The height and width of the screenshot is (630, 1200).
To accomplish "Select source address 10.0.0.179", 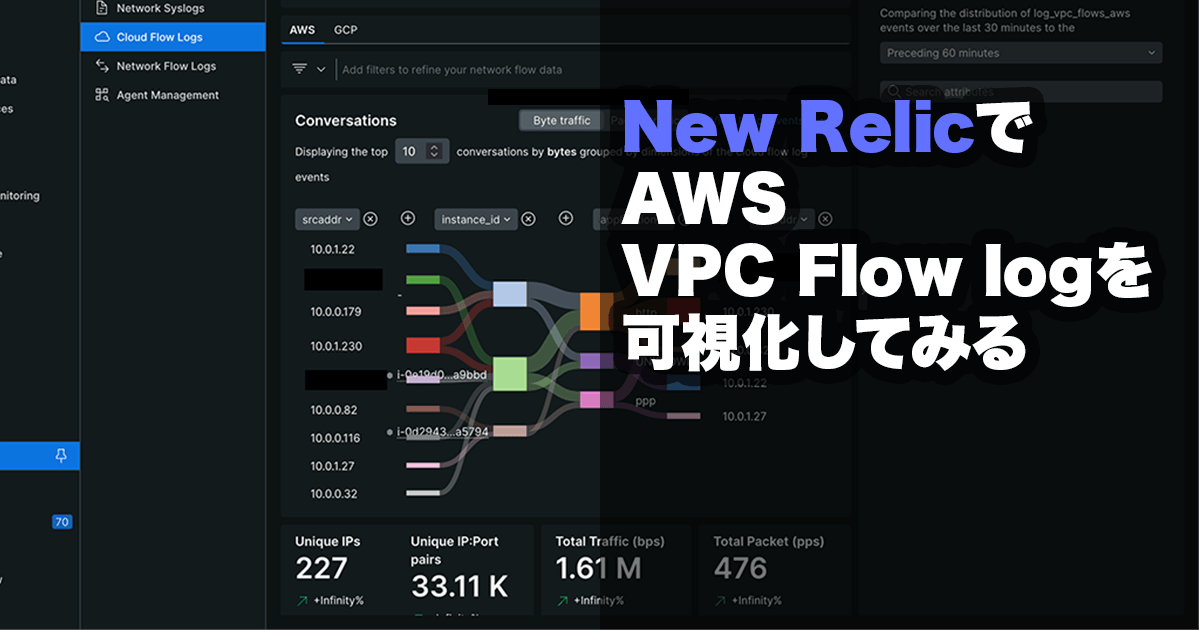I will click(x=336, y=312).
